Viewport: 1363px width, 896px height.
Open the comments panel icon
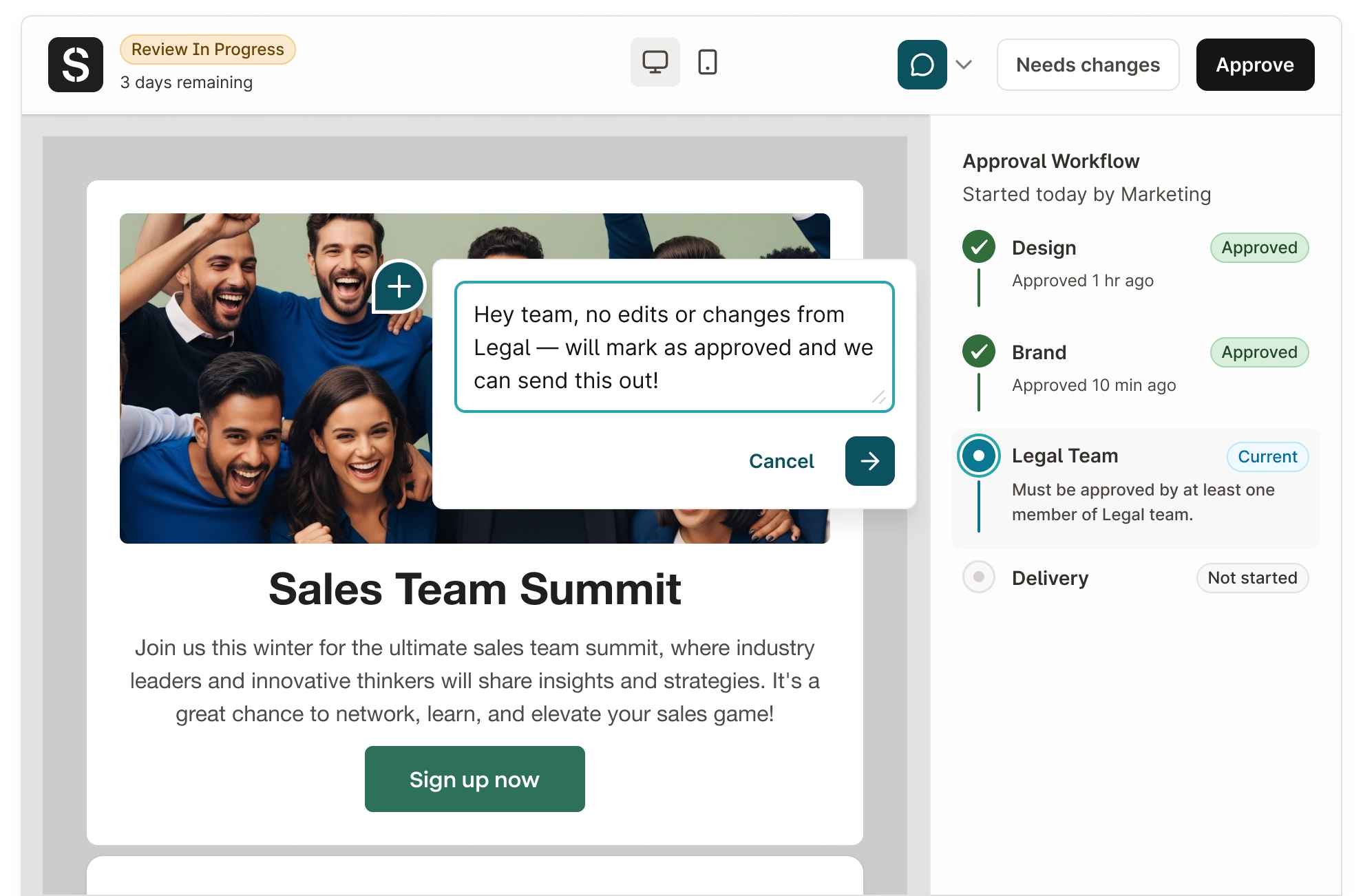tap(922, 65)
